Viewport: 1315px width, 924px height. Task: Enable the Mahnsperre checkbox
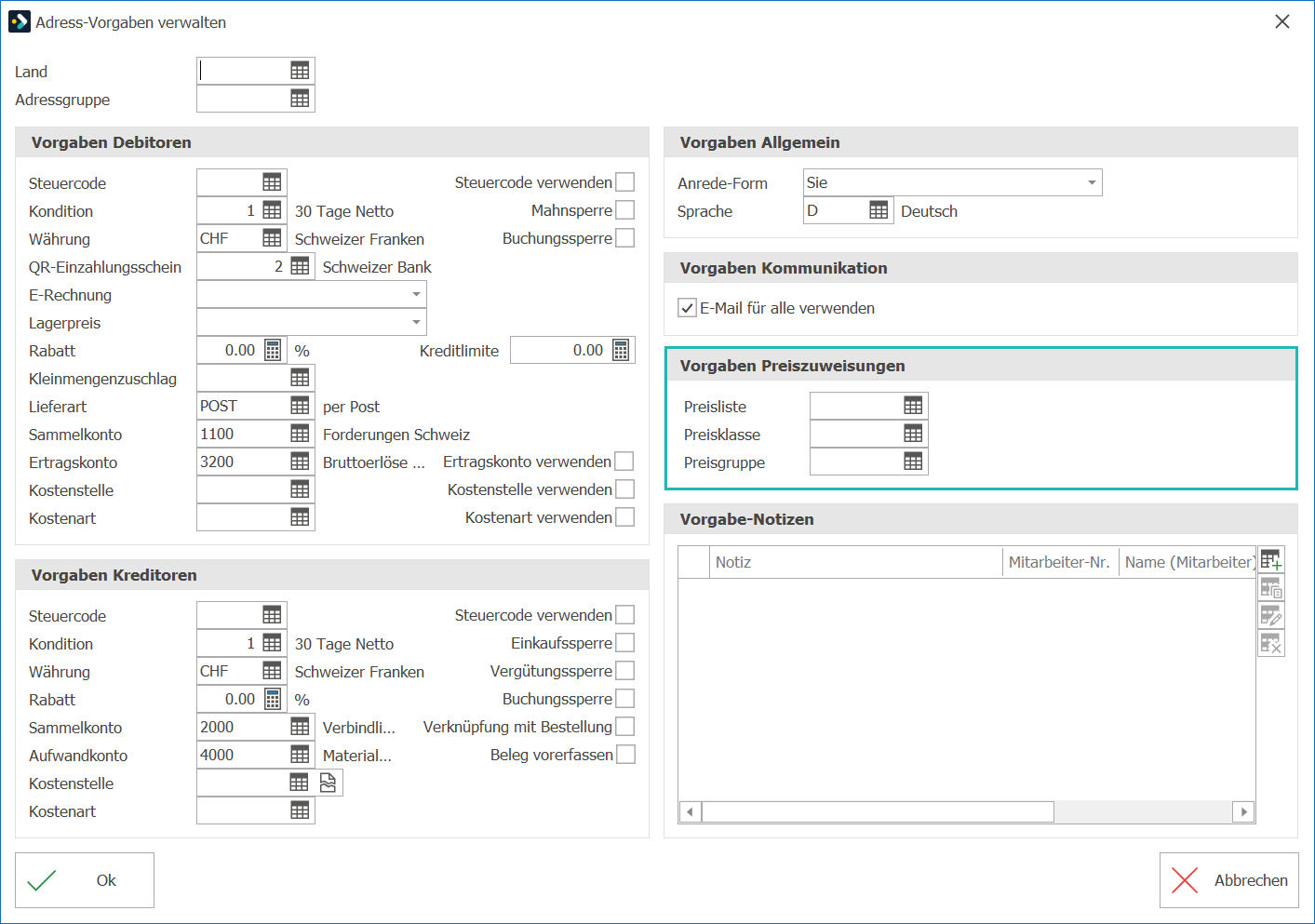click(x=625, y=210)
